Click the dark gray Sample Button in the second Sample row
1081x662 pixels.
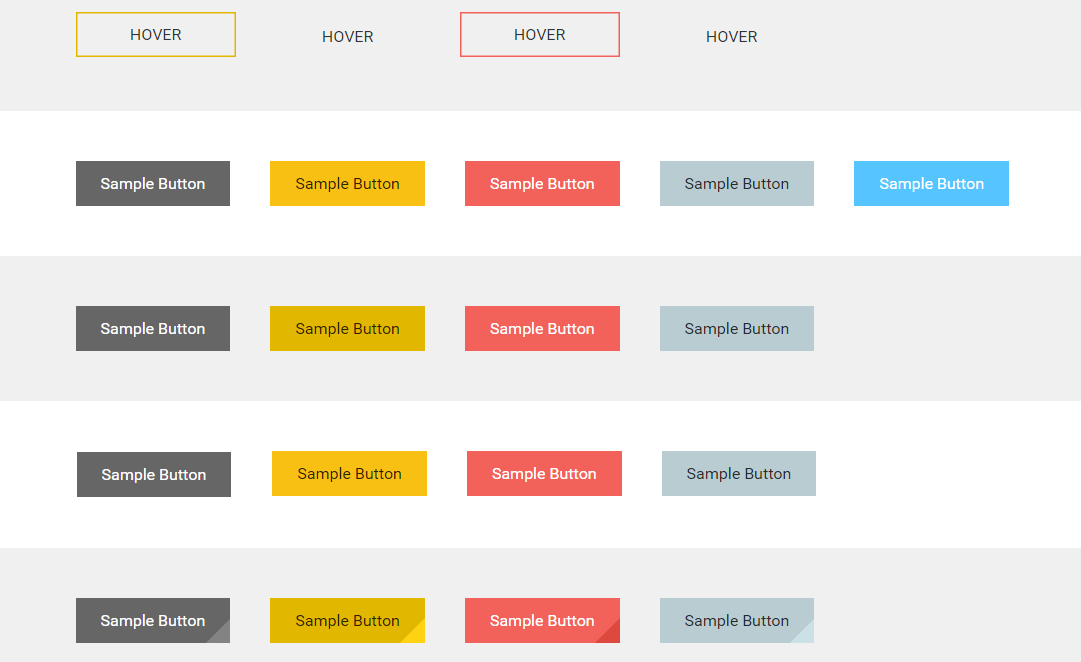click(x=153, y=328)
